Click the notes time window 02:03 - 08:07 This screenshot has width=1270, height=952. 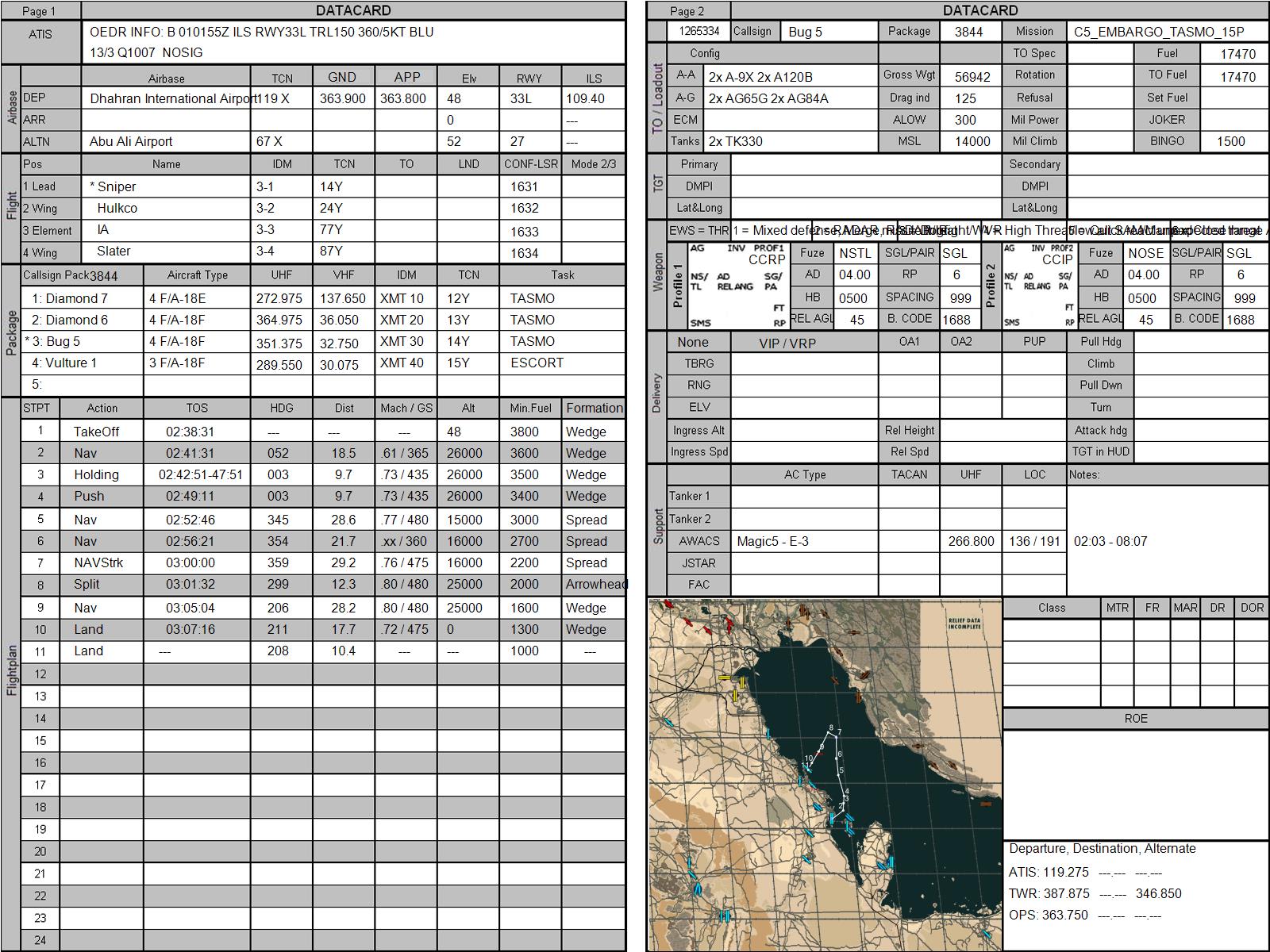pos(1110,541)
